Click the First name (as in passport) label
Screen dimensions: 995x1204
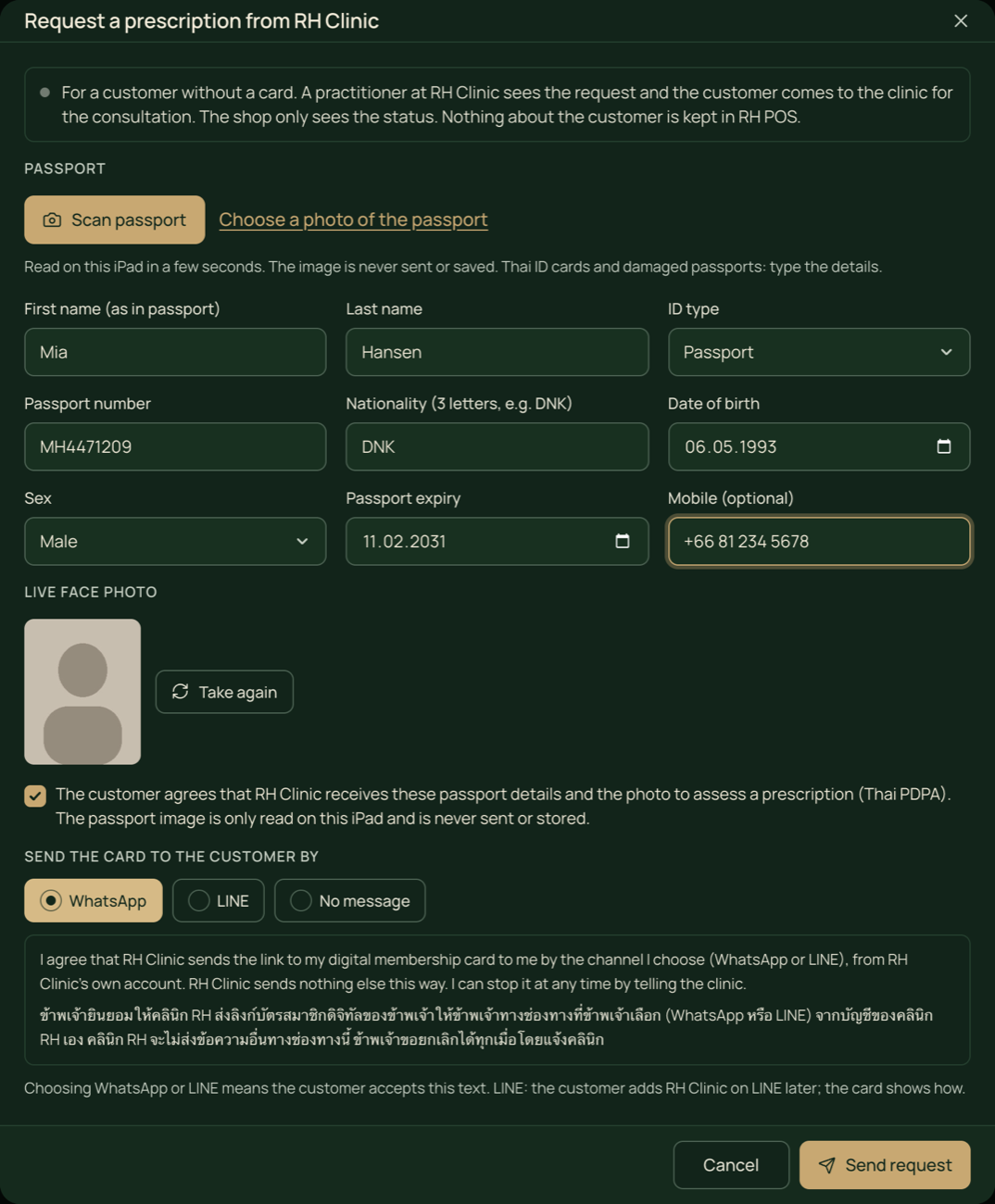(122, 309)
